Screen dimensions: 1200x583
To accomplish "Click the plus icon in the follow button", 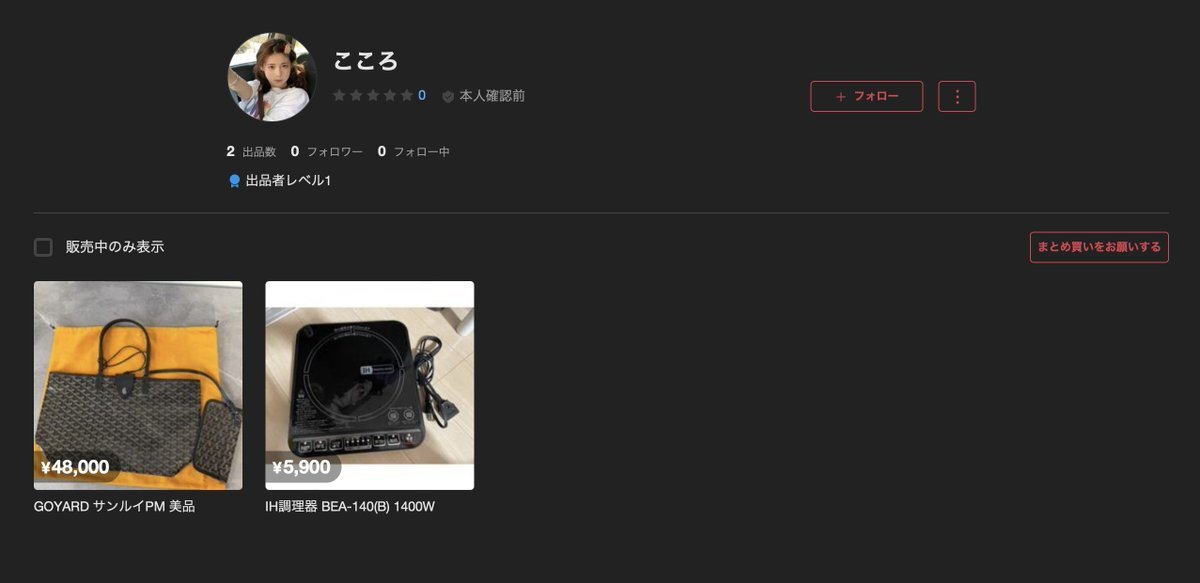I will [x=840, y=97].
